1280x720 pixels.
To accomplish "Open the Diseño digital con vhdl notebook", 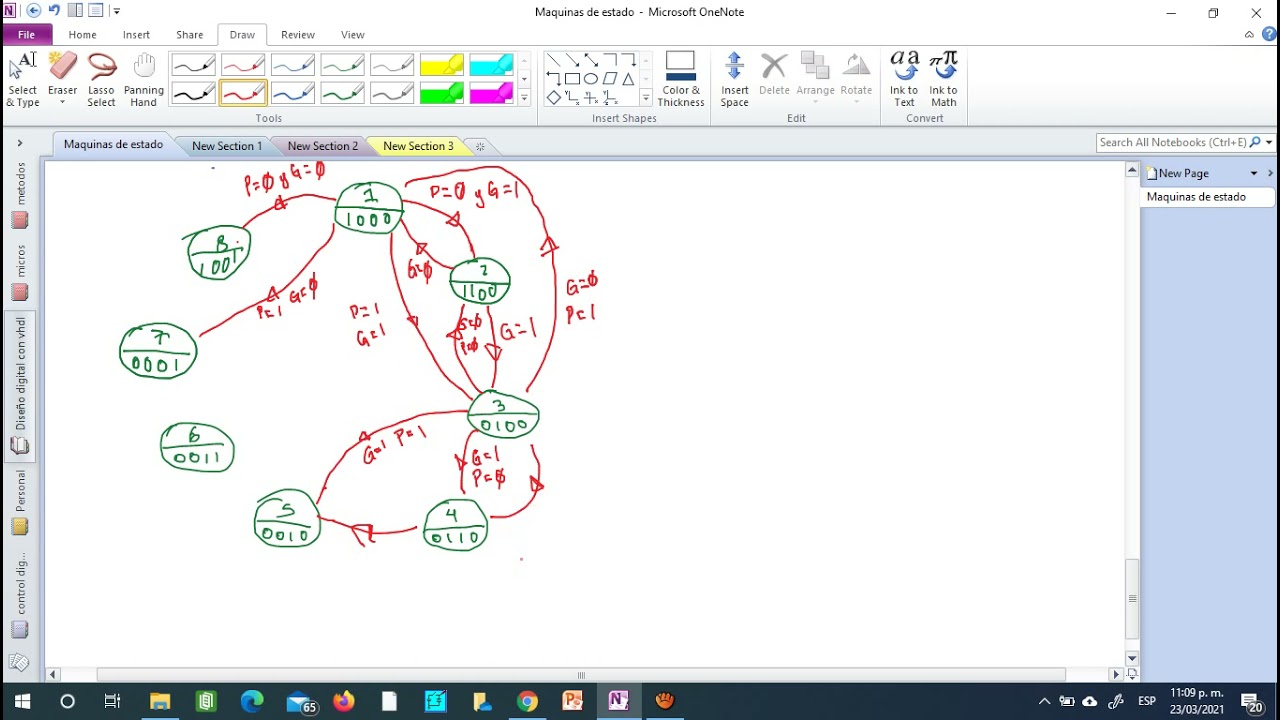I will tap(20, 387).
